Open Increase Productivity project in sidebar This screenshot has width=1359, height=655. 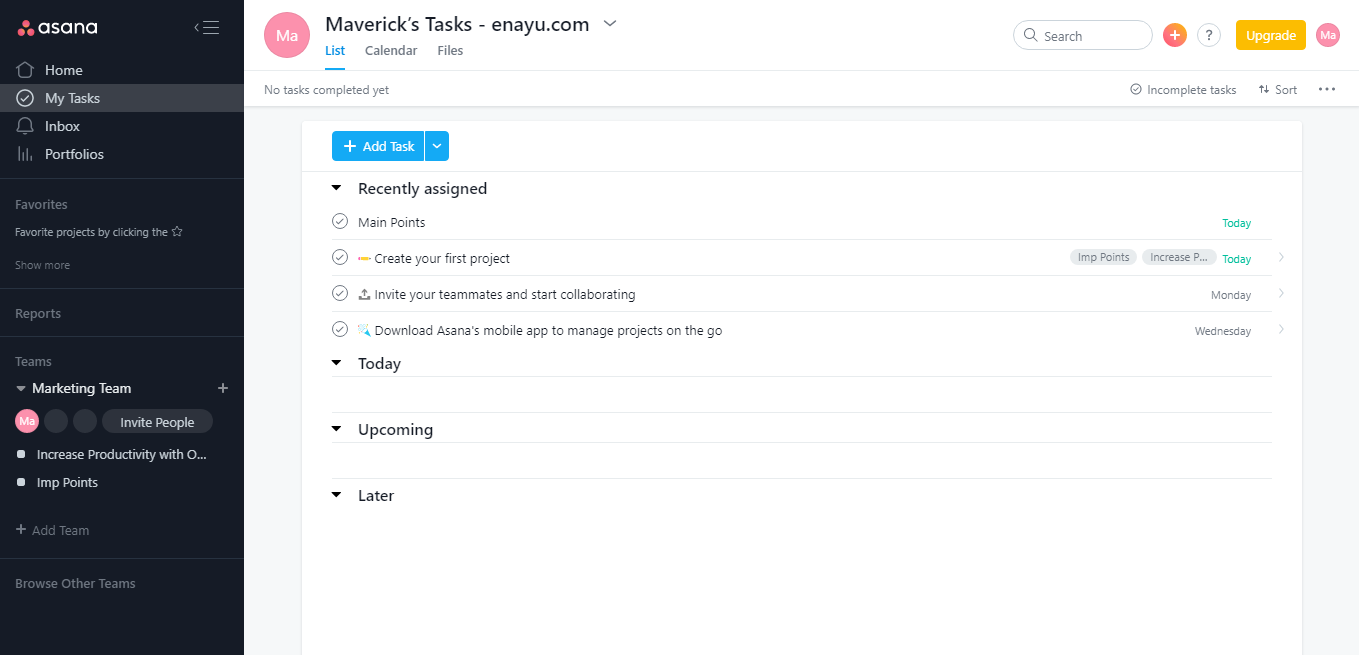pos(122,454)
